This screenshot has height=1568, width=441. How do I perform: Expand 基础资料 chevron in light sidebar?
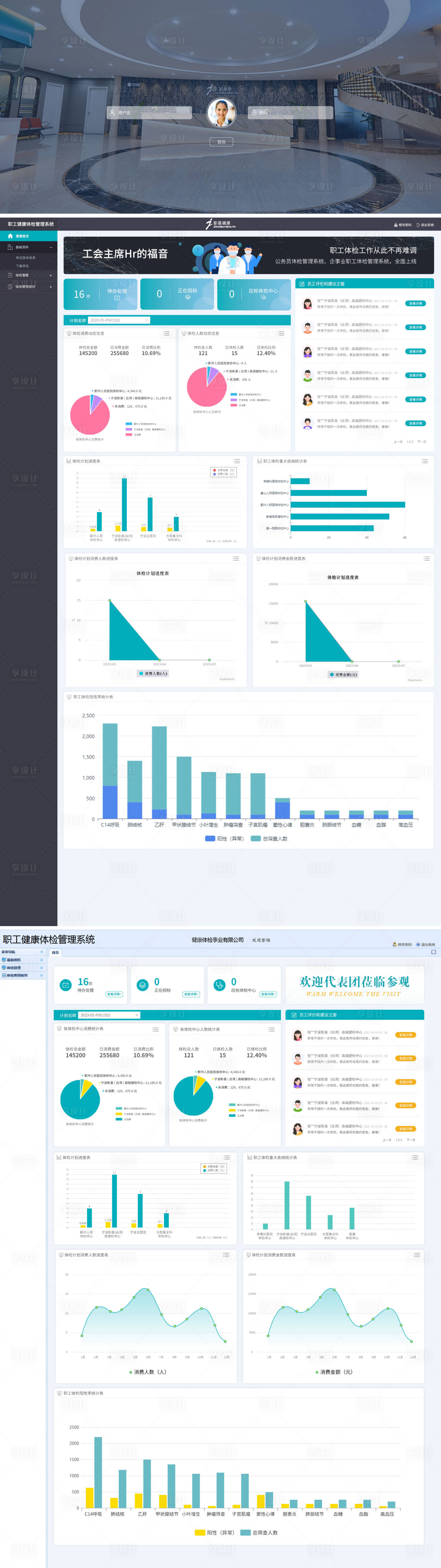tap(41, 960)
